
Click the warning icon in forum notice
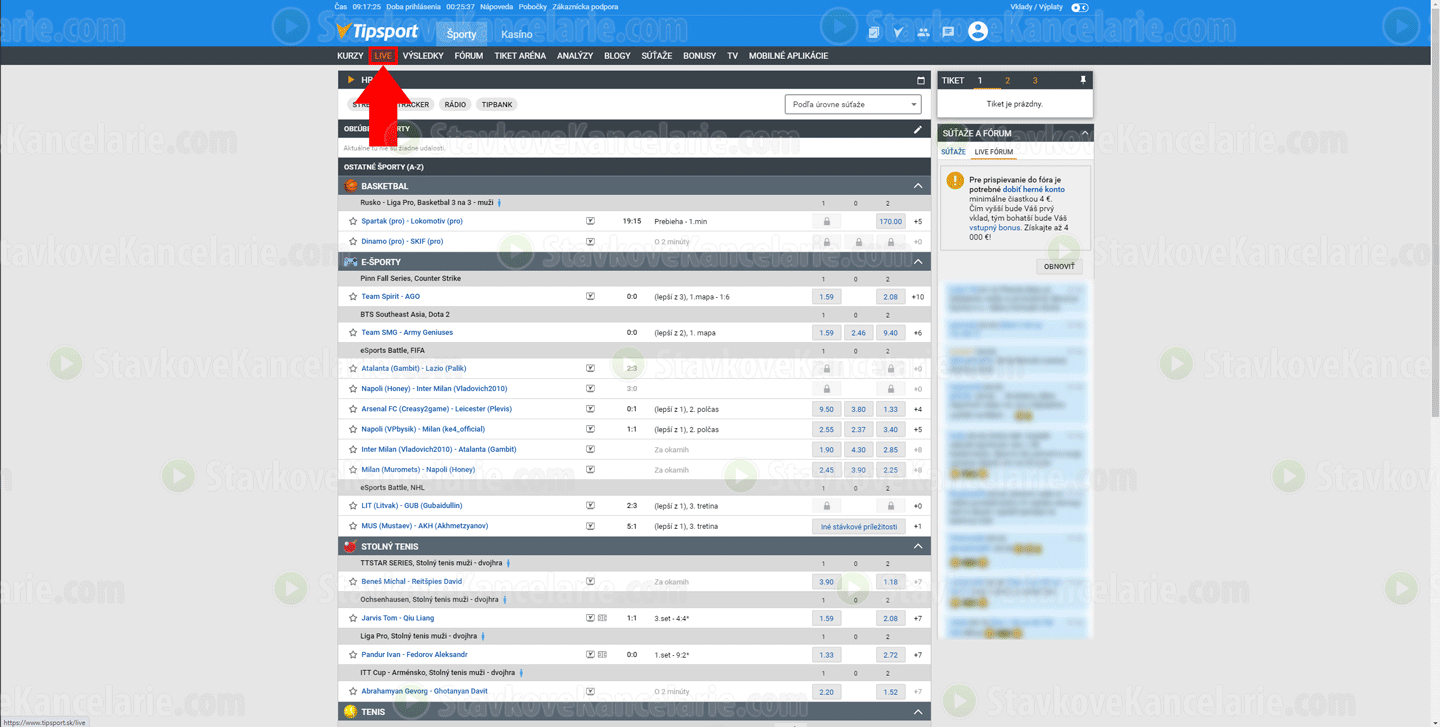955,181
